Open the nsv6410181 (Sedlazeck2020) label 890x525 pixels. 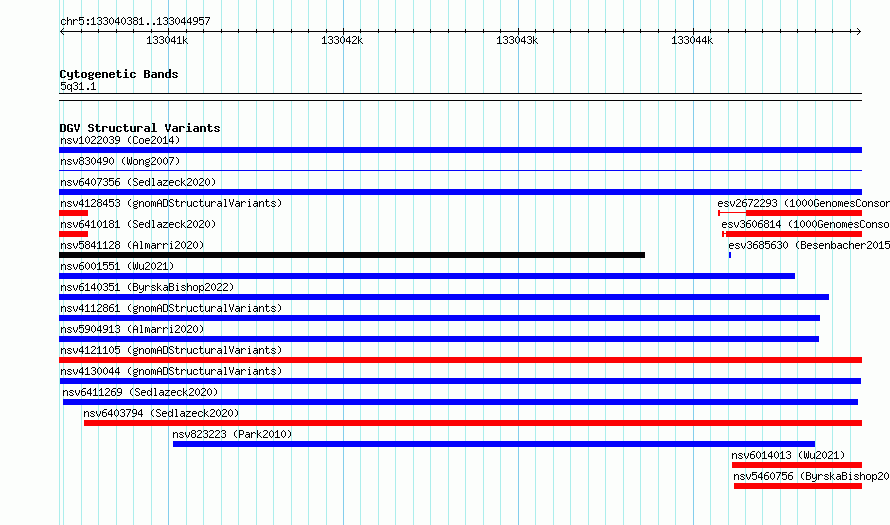point(138,224)
